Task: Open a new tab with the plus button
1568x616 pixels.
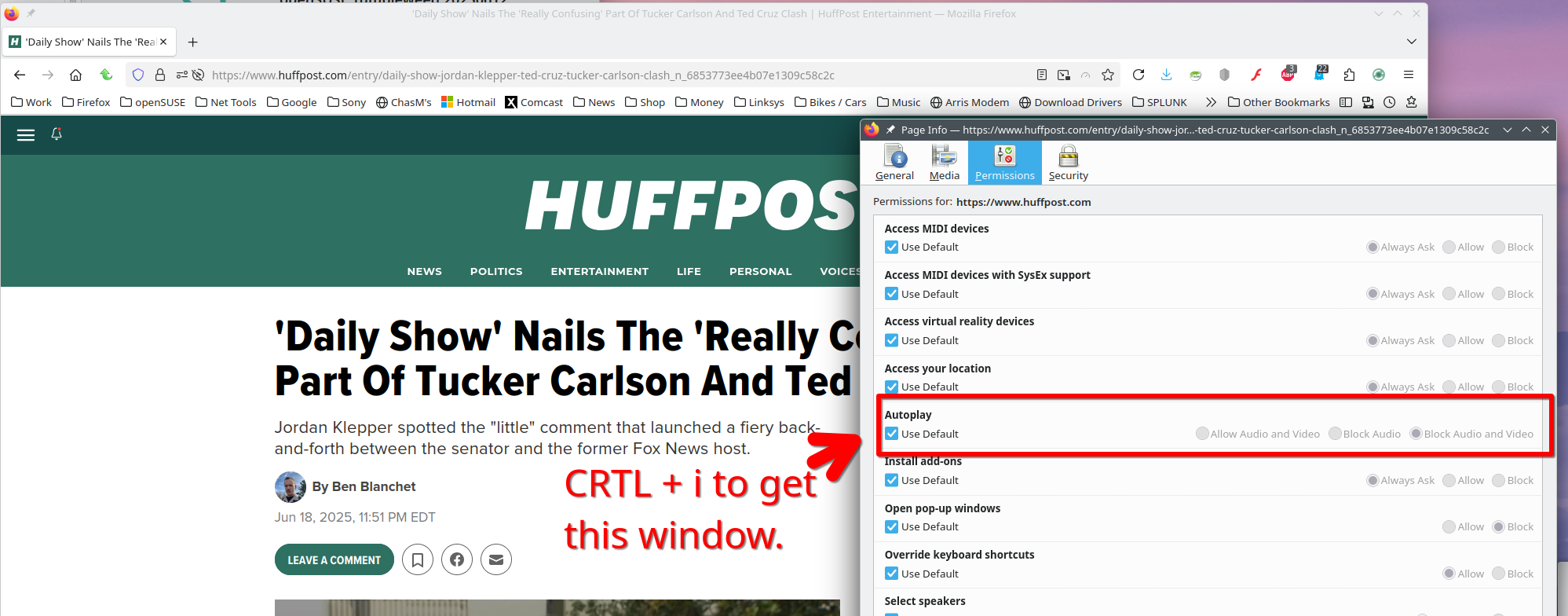Action: [193, 42]
